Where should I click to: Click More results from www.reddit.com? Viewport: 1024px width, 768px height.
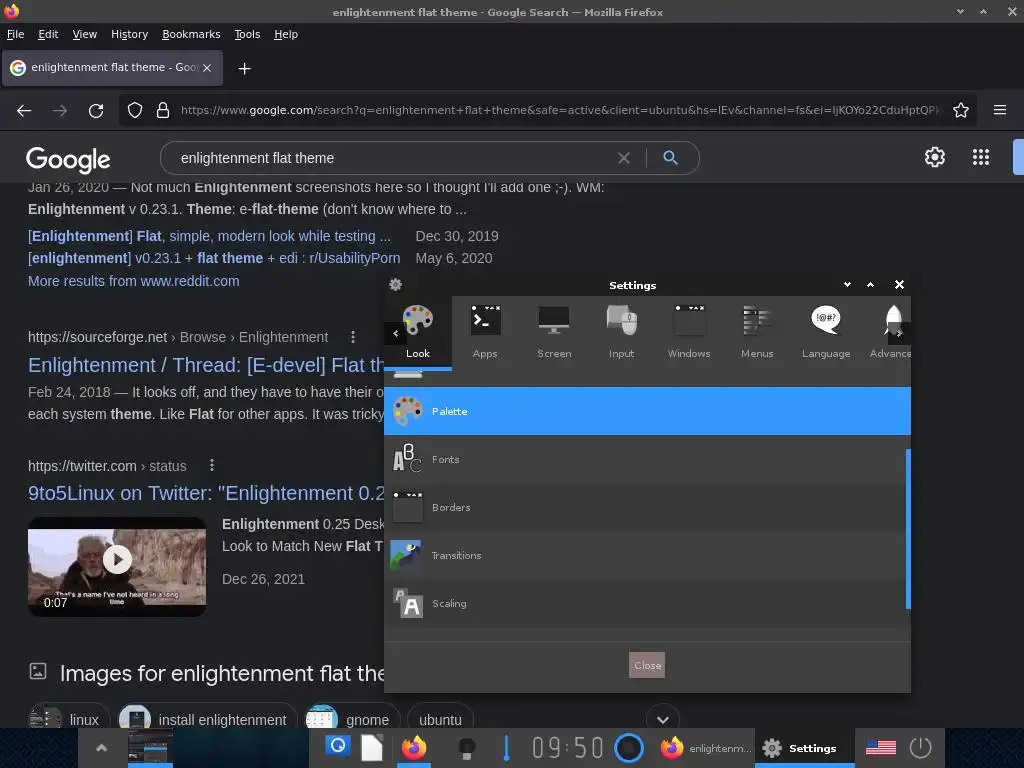tap(133, 281)
